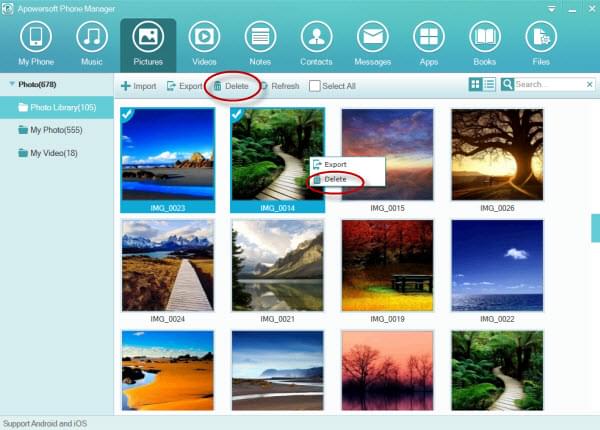Click the vertical scrollbar handle
Viewport: 600px width, 430px height.
595,226
